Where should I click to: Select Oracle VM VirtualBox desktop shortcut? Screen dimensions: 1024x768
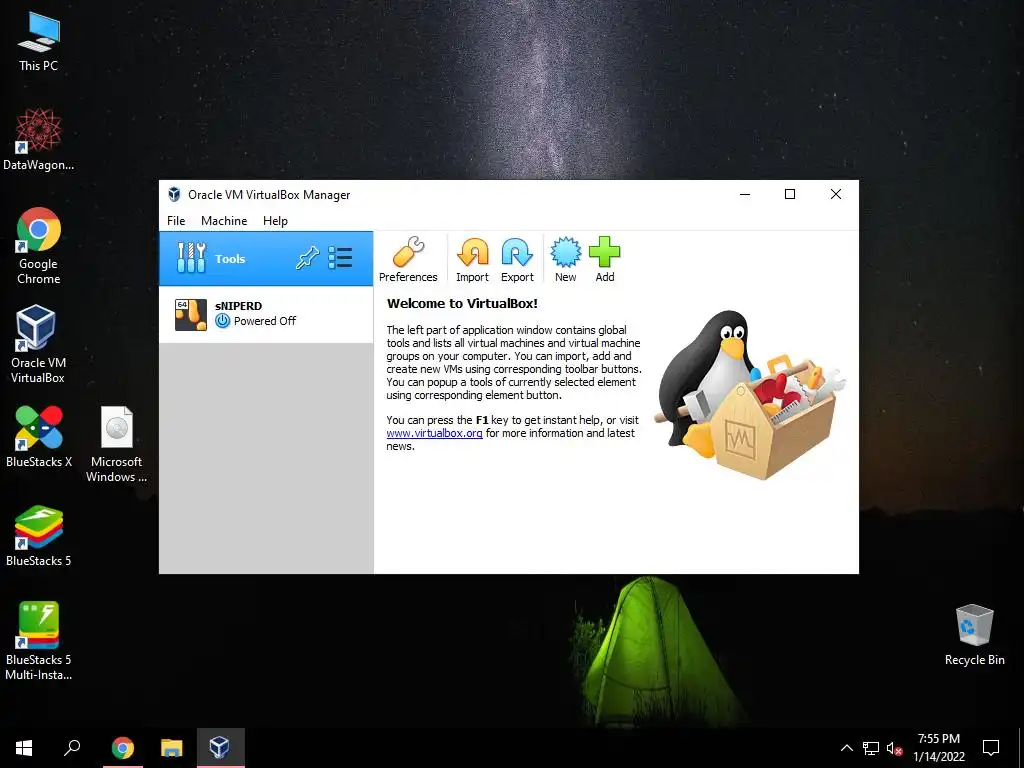(x=38, y=344)
